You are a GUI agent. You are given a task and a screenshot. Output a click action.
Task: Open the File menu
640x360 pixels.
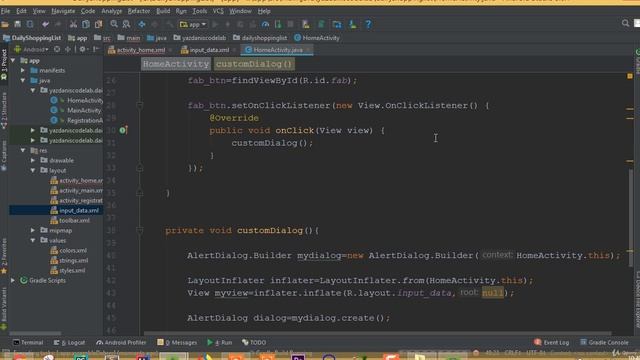tap(5, 11)
